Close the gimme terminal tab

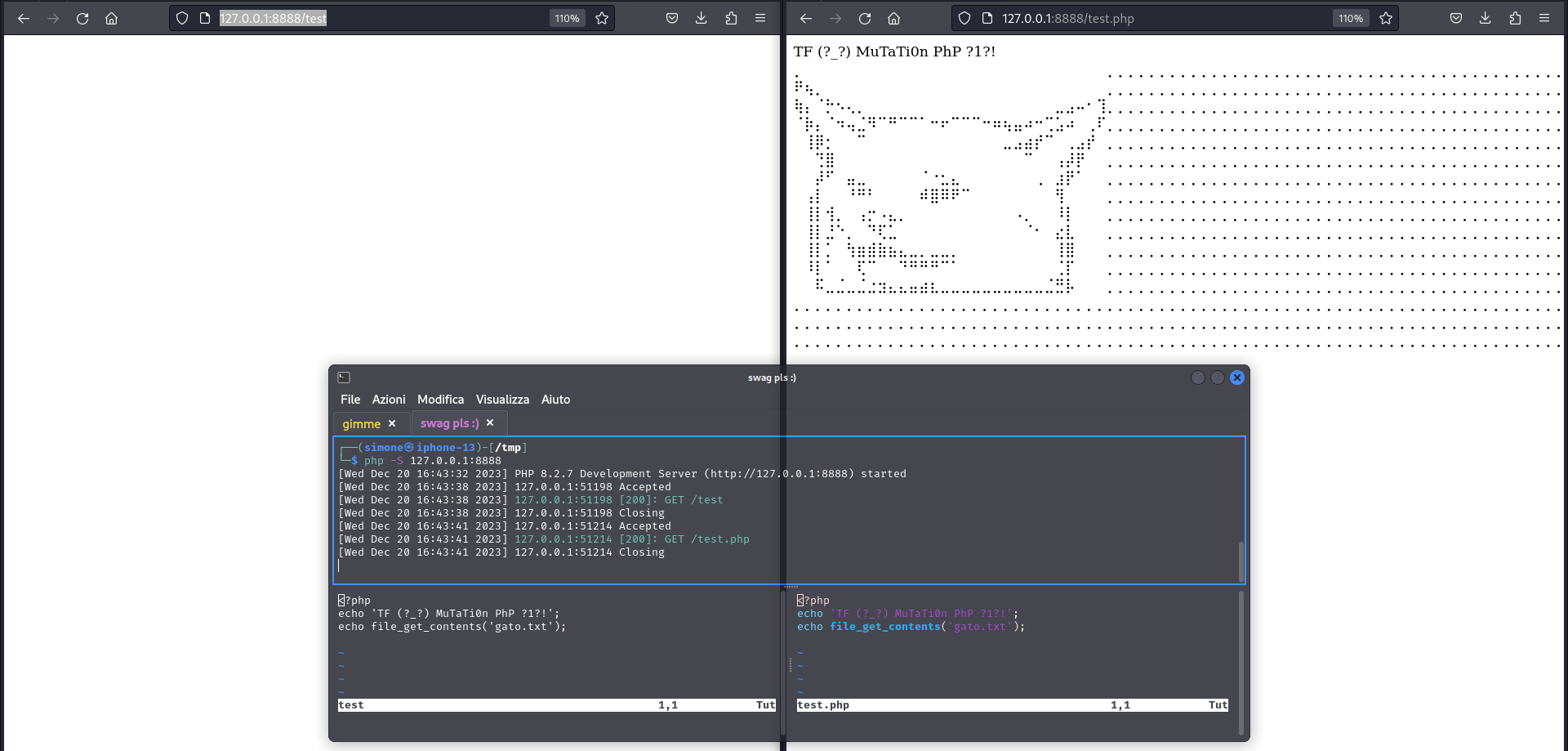[392, 423]
